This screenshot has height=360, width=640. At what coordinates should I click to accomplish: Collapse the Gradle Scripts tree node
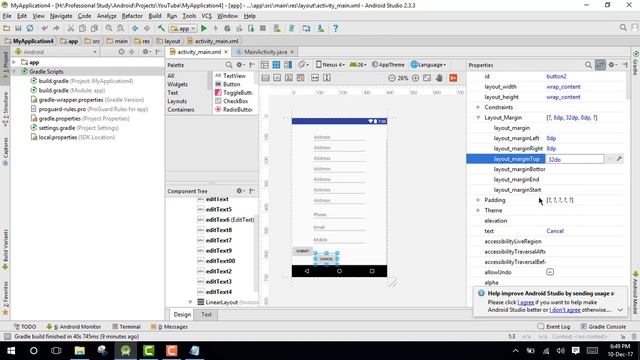15,71
